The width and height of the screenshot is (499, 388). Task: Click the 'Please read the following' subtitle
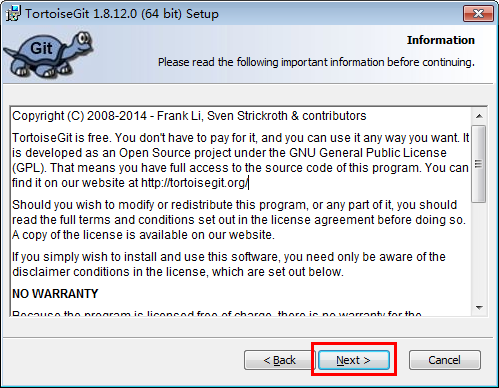[x=316, y=62]
